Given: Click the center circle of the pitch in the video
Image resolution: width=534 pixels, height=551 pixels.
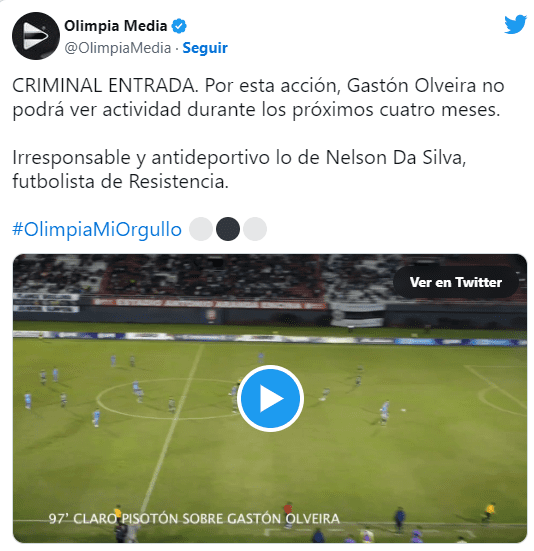Looking at the screenshot, I should [x=169, y=398].
